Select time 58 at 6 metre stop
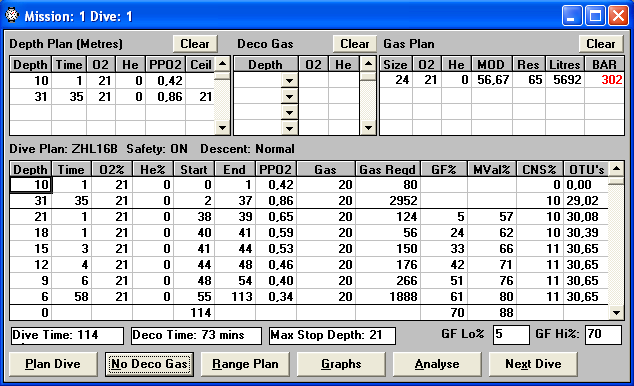Screen dimensions: 634x386 71,297
